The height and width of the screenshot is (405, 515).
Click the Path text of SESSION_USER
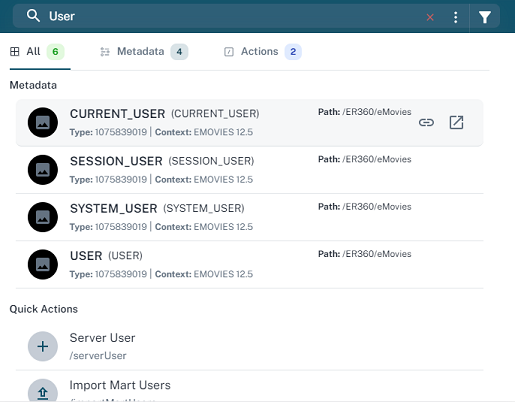coord(365,159)
